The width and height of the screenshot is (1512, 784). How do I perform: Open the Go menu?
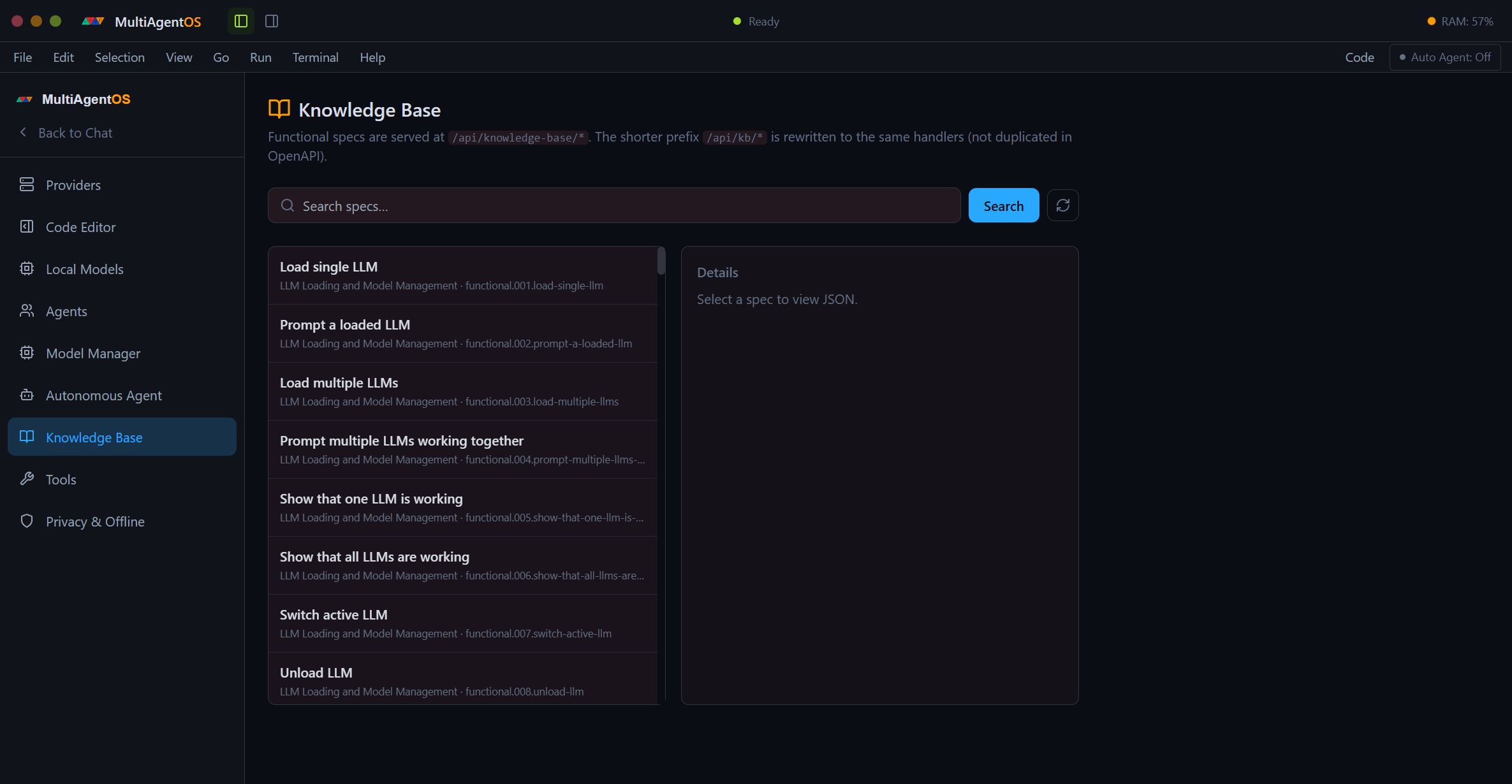[x=221, y=57]
